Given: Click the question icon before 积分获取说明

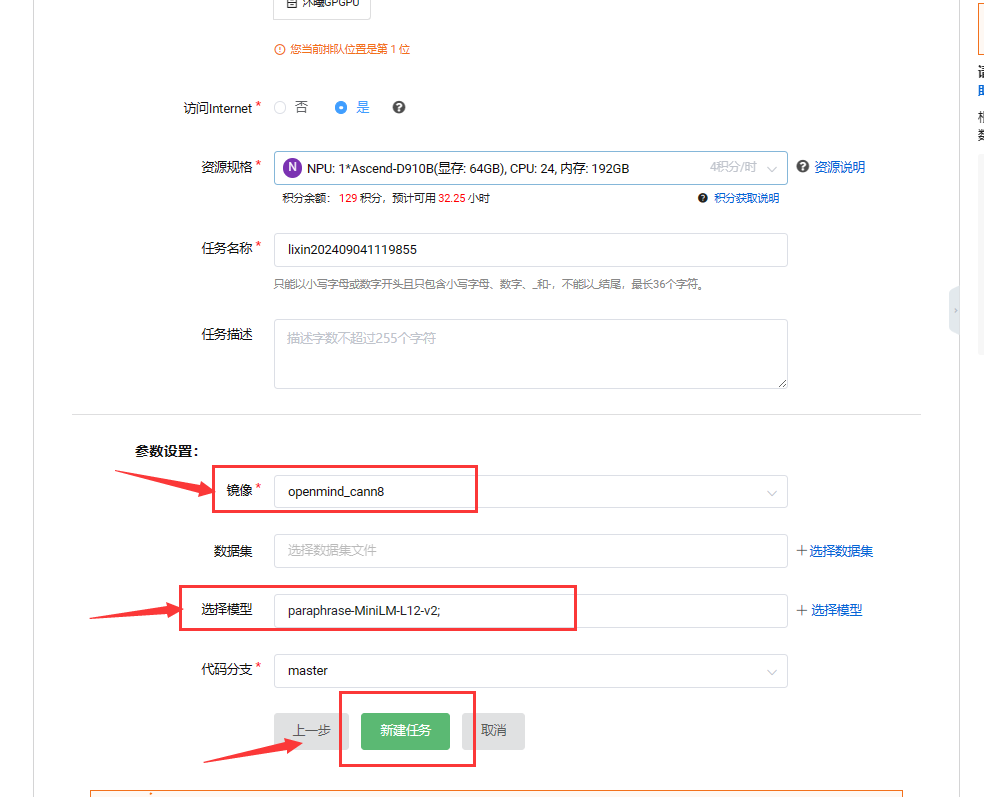Looking at the screenshot, I should click(x=703, y=198).
